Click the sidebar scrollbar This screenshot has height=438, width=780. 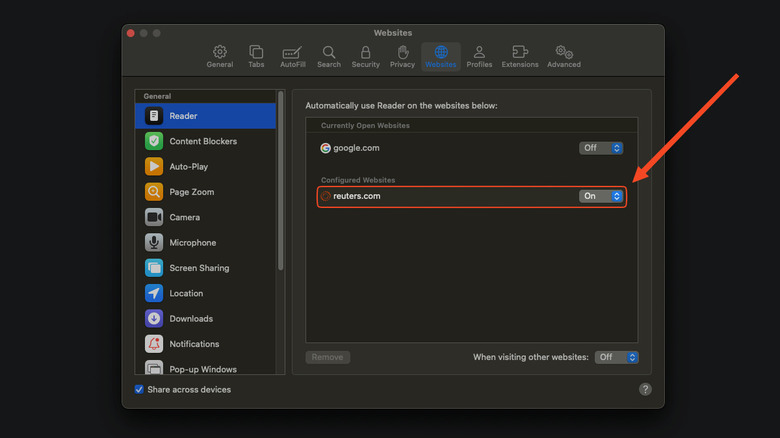281,180
